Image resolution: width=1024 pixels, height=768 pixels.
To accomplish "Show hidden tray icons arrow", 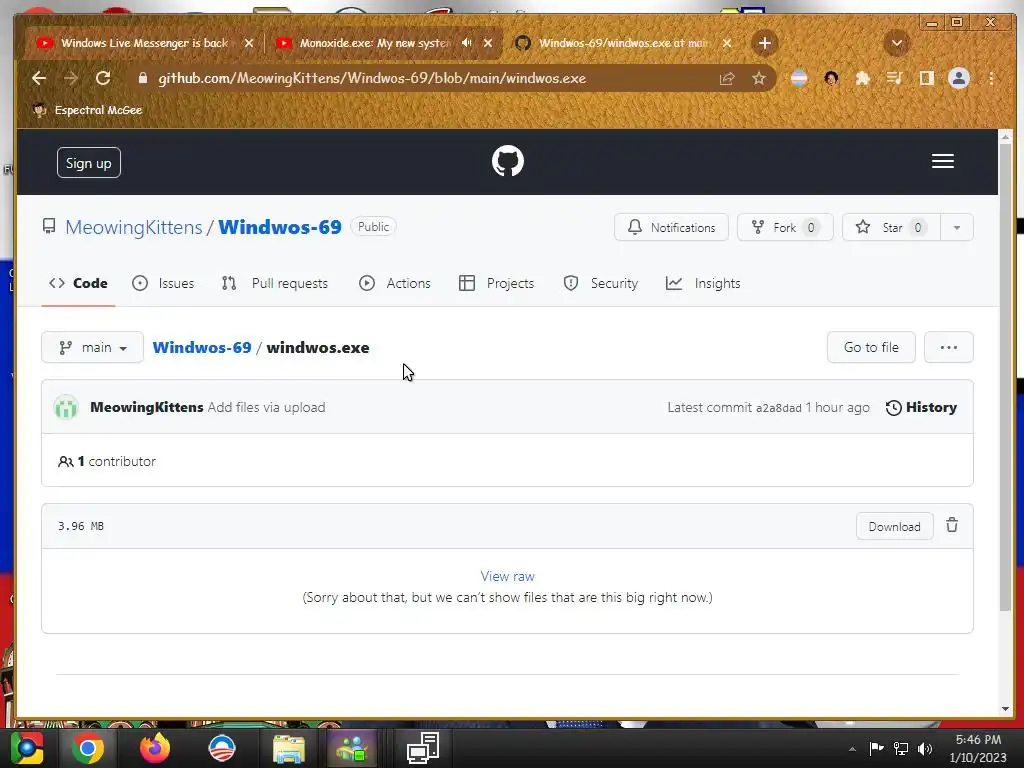I will (x=852, y=749).
